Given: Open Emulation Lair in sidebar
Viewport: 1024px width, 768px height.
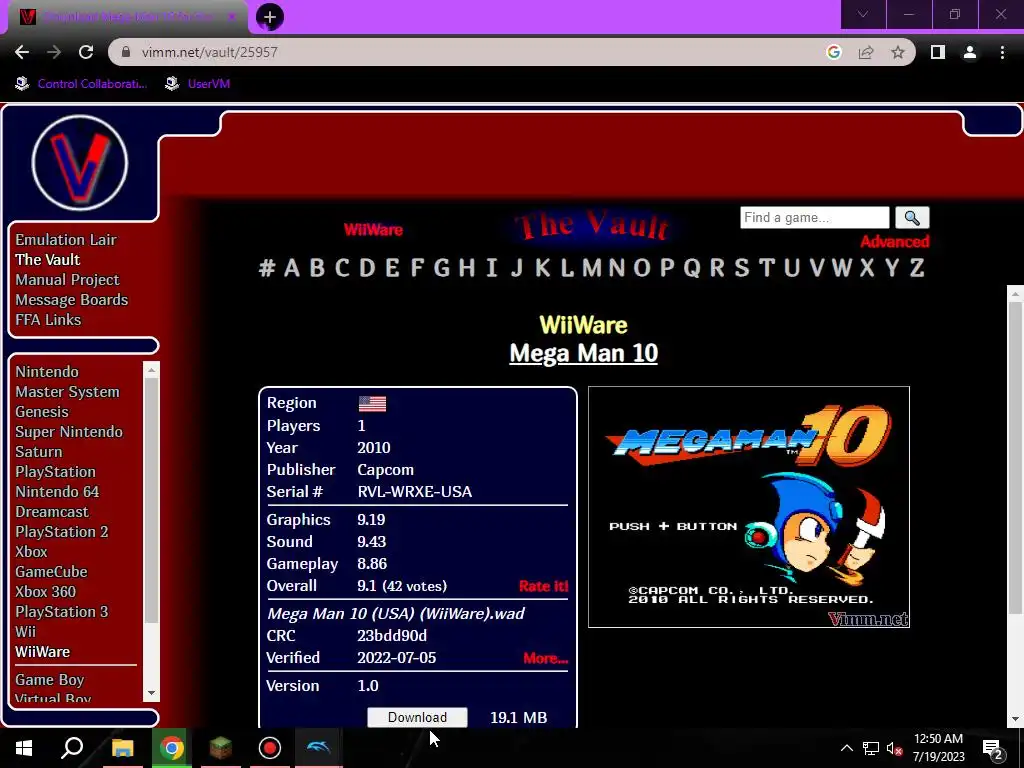Looking at the screenshot, I should click(66, 240).
